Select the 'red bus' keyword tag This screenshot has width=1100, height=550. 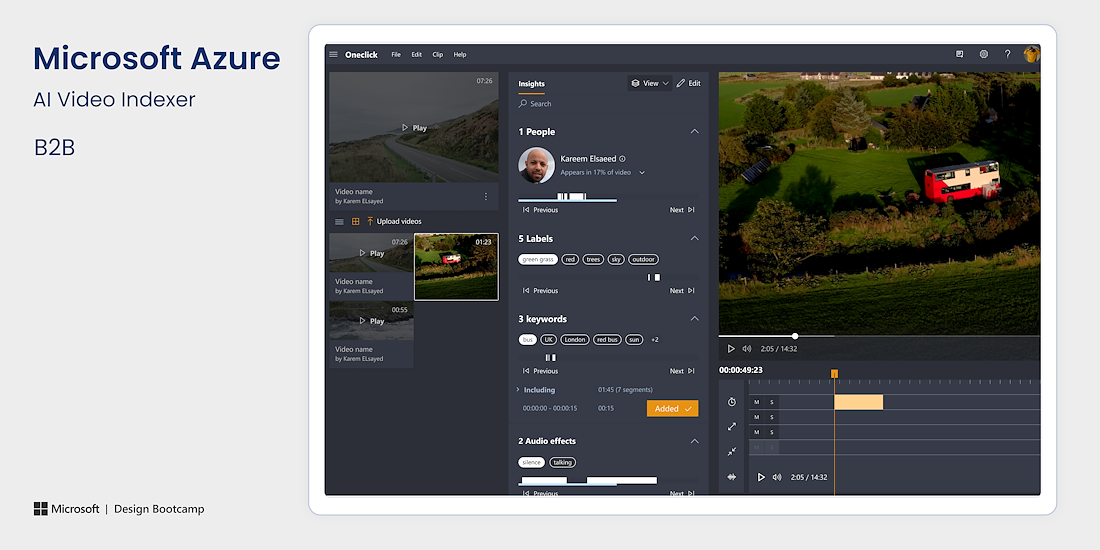click(607, 340)
